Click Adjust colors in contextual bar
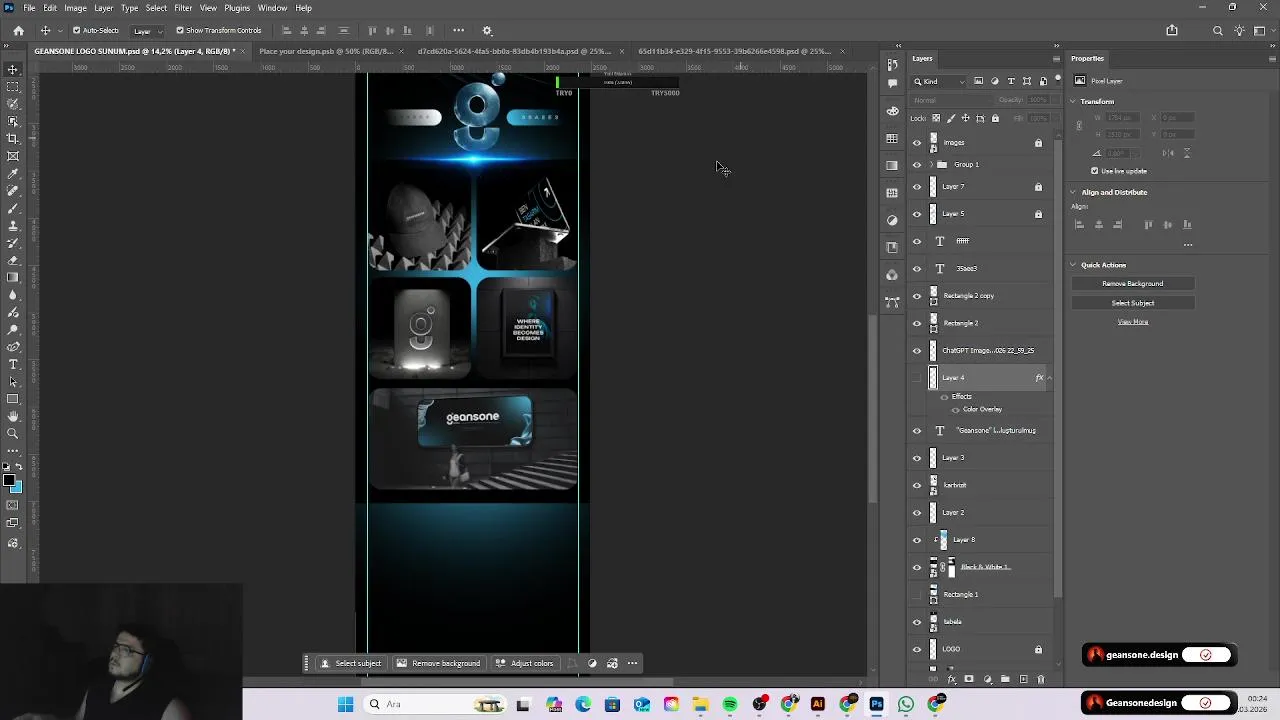 pyautogui.click(x=524, y=663)
